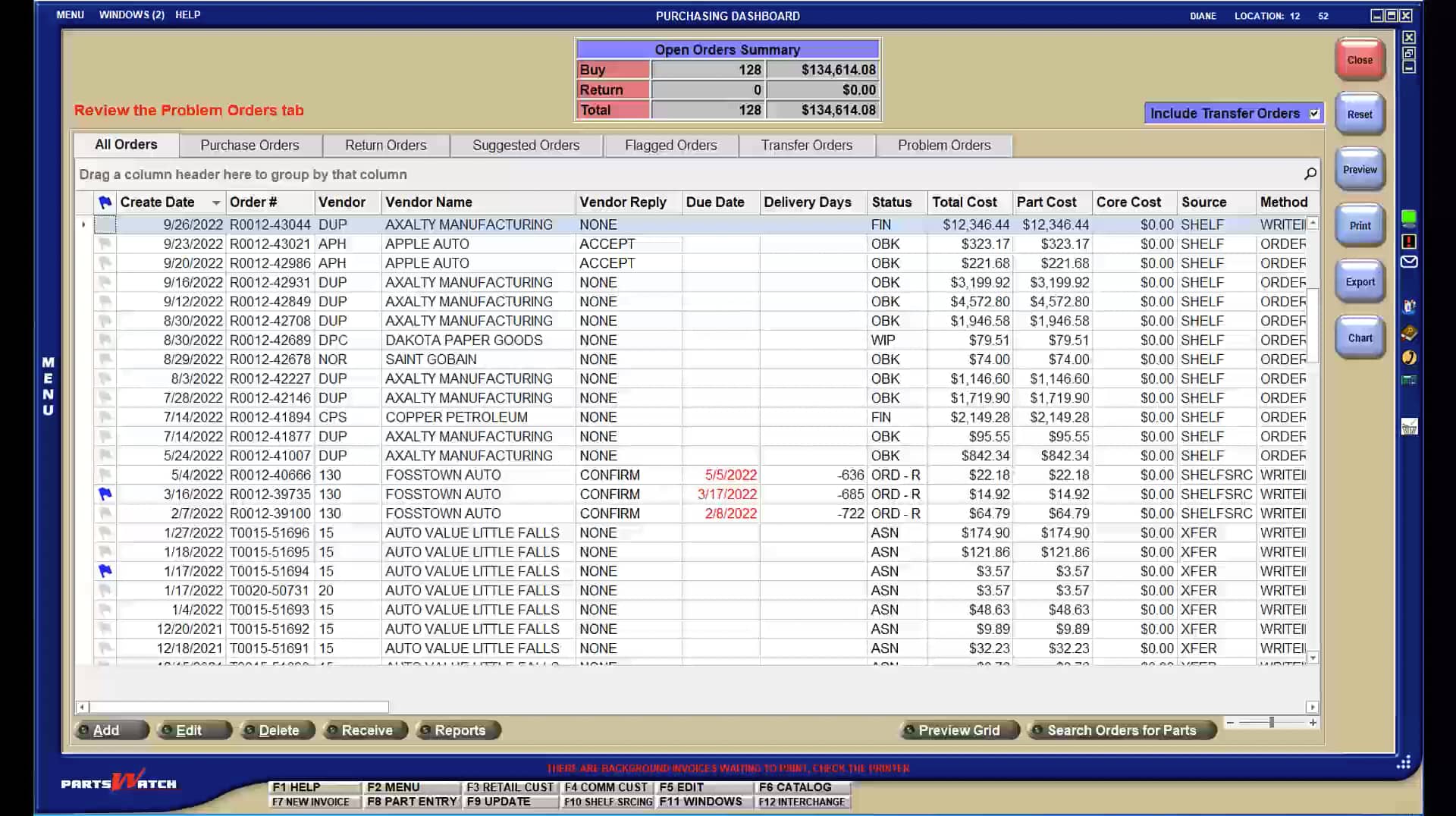Open the WINDOWS (2) menu
The image size is (1456, 816).
click(x=132, y=14)
